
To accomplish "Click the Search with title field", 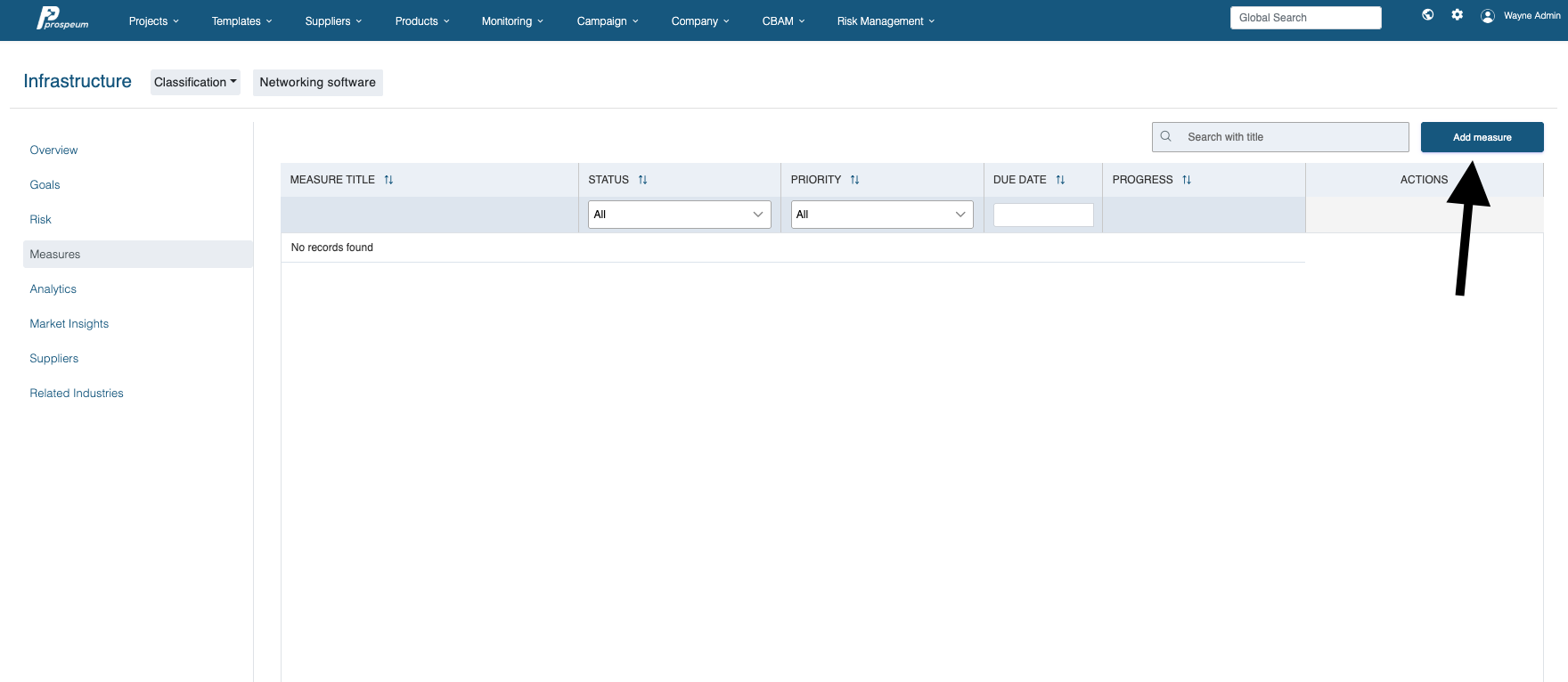I will (x=1280, y=137).
